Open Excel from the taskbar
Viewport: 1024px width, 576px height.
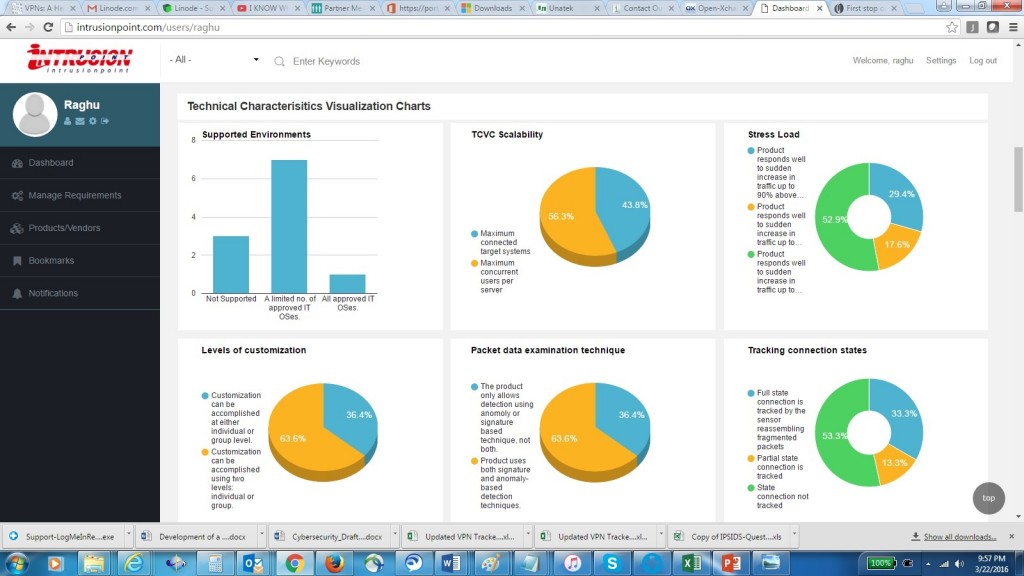[x=690, y=563]
